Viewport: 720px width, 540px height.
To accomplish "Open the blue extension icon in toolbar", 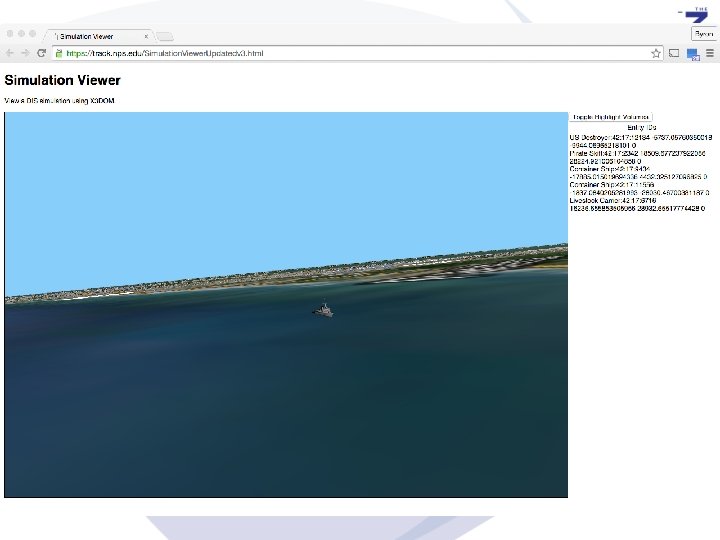I will point(692,54).
